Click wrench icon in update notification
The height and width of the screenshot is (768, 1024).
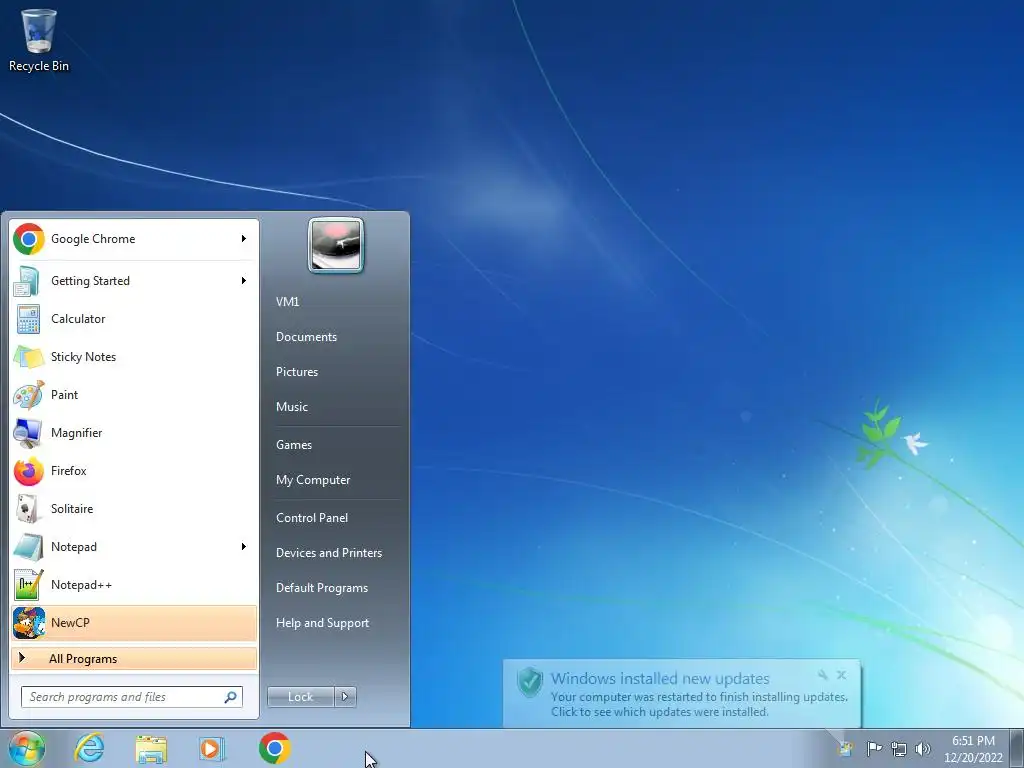click(823, 675)
